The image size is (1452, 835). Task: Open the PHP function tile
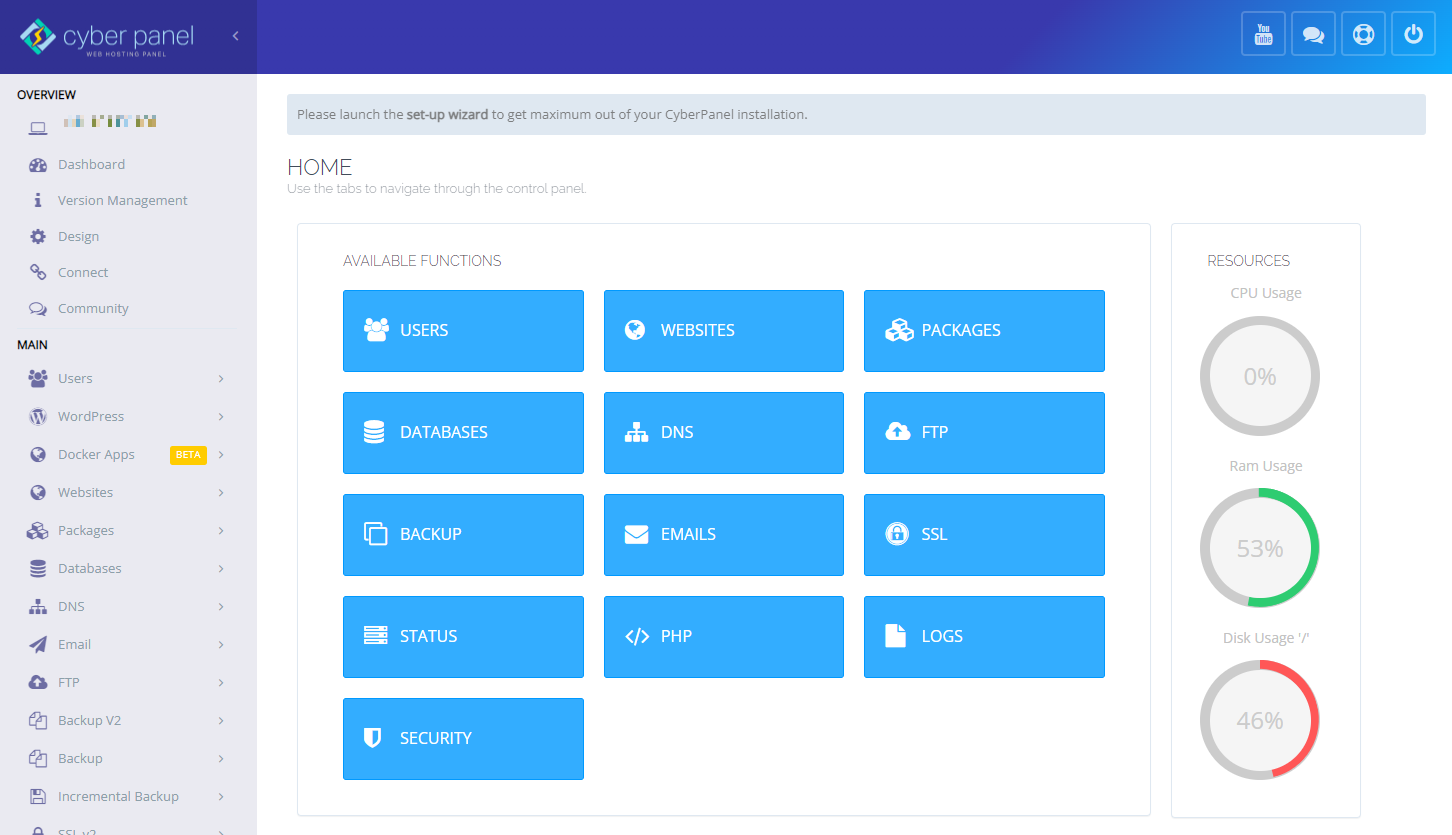[724, 637]
